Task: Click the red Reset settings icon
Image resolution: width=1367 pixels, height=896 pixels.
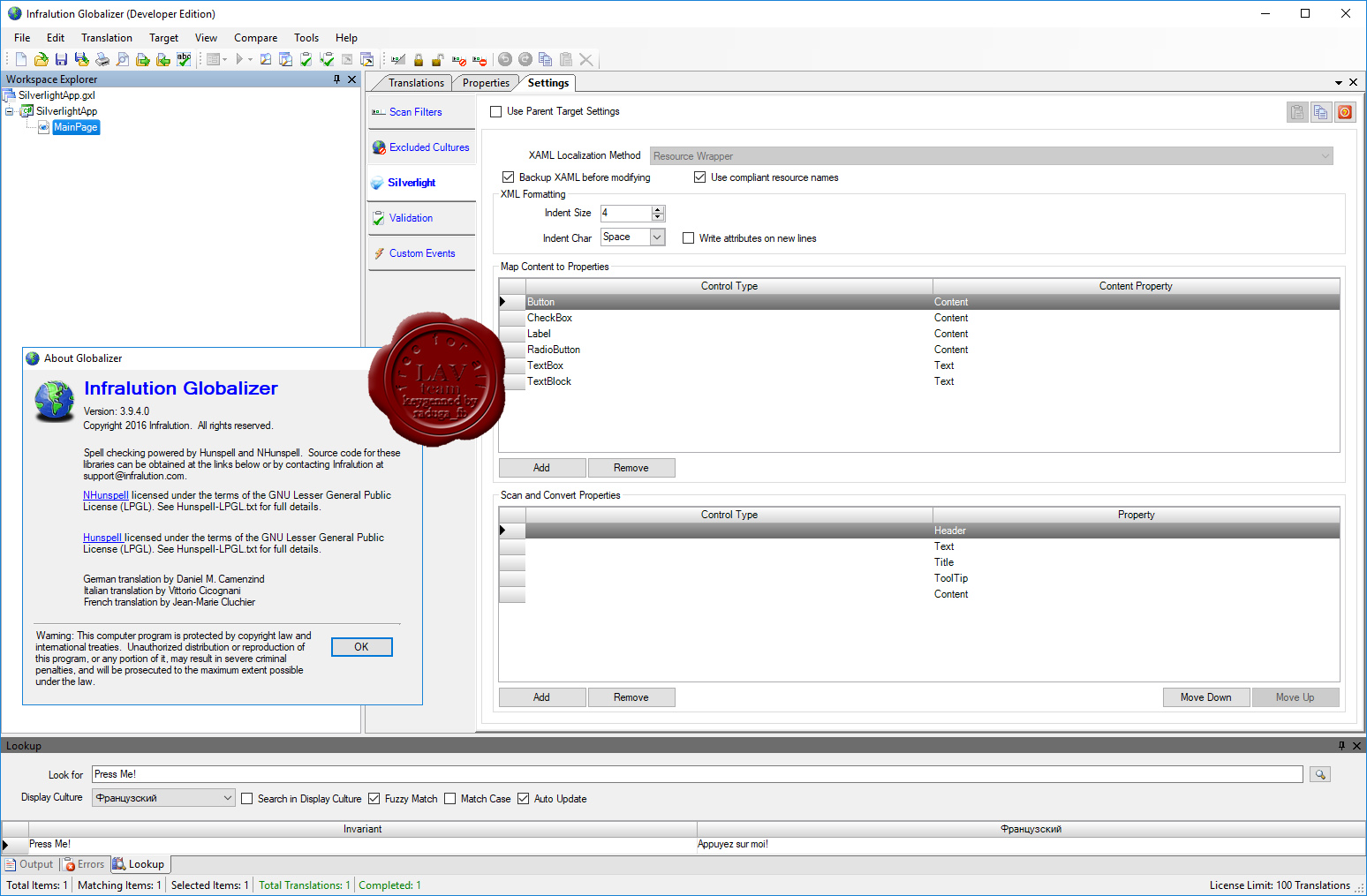Action: pyautogui.click(x=1344, y=112)
